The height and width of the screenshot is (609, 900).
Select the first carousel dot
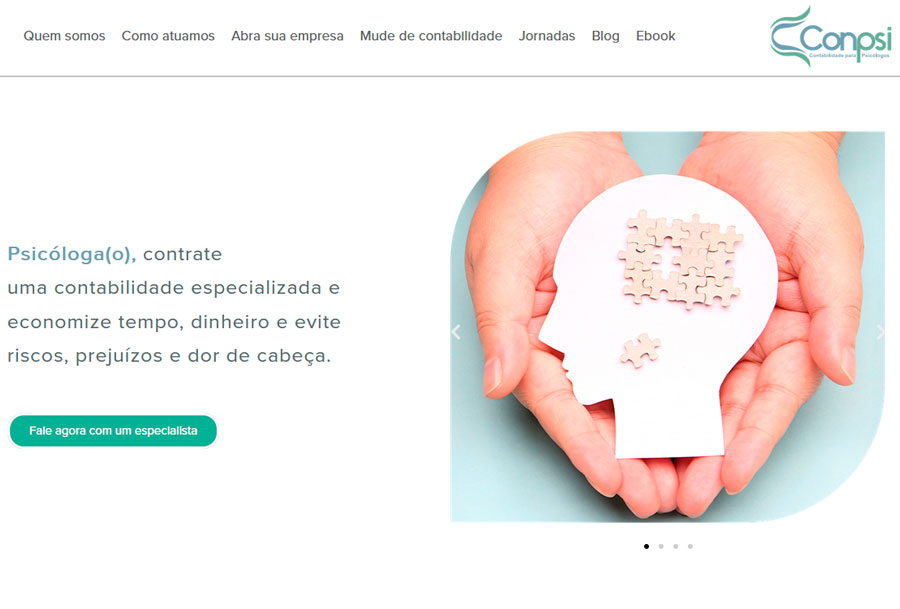646,546
